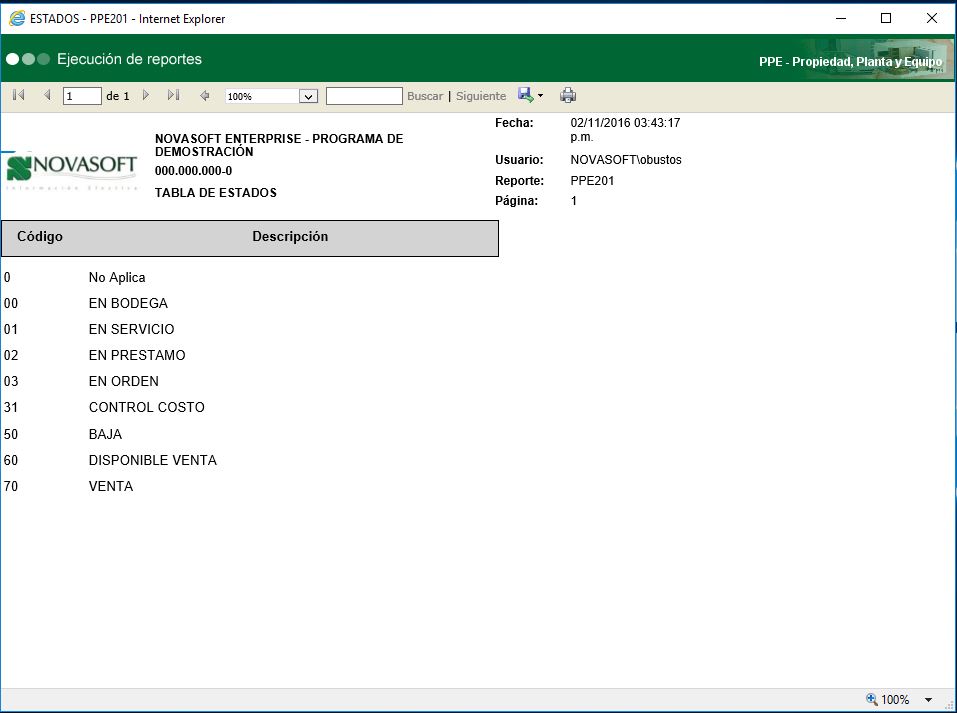Select the 'CONTROL COSTO' description
957x713 pixels.
point(146,407)
